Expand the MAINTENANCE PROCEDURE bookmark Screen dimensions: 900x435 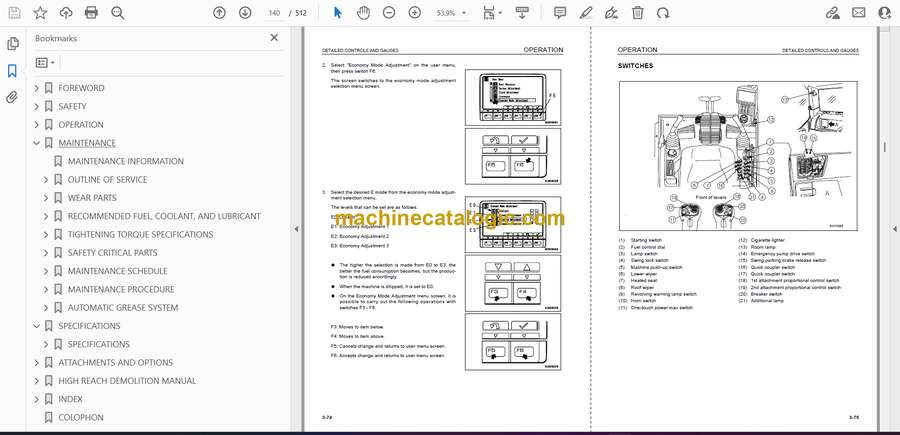(46, 289)
